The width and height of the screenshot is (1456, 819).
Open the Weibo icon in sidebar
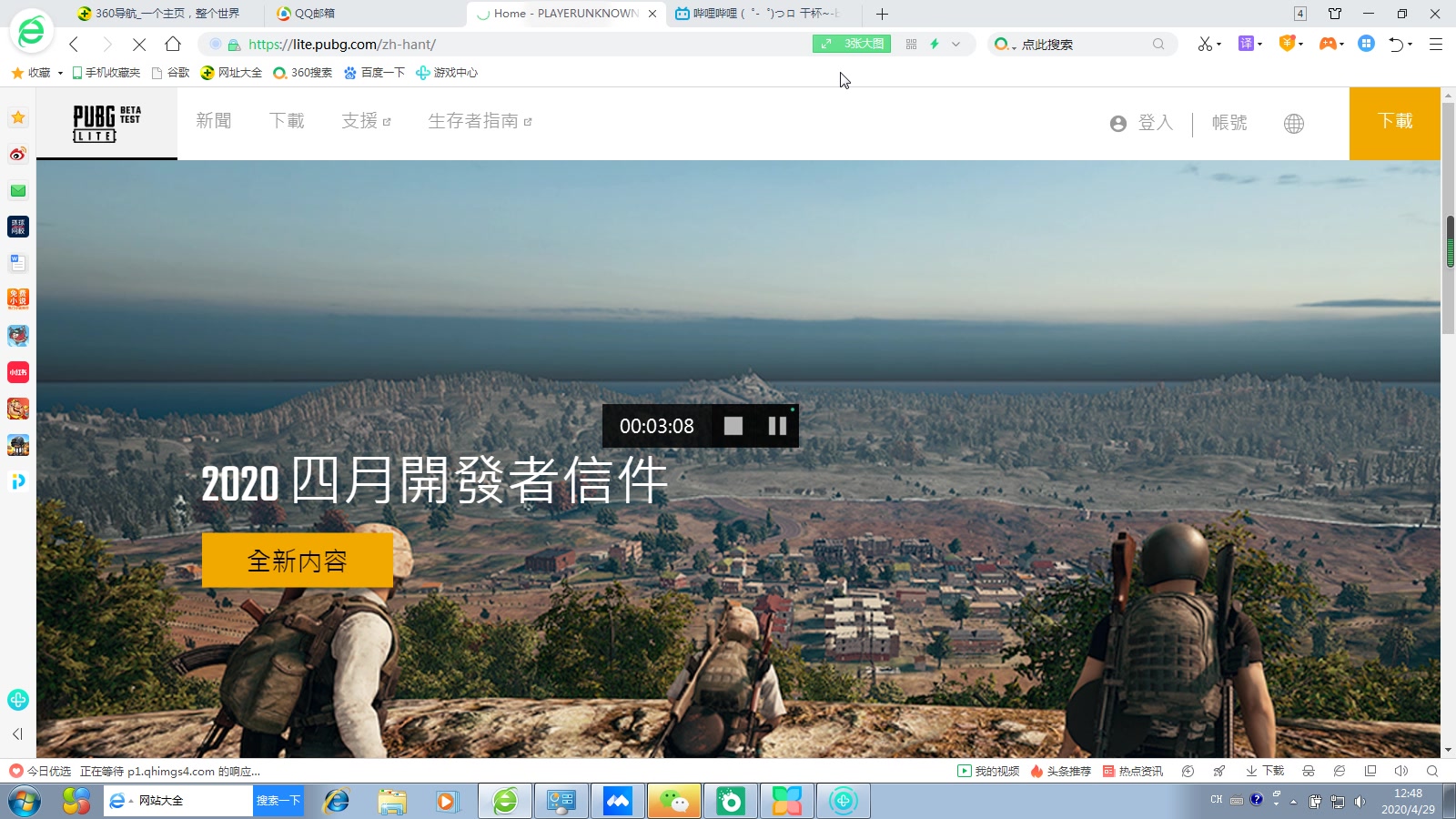pos(18,154)
